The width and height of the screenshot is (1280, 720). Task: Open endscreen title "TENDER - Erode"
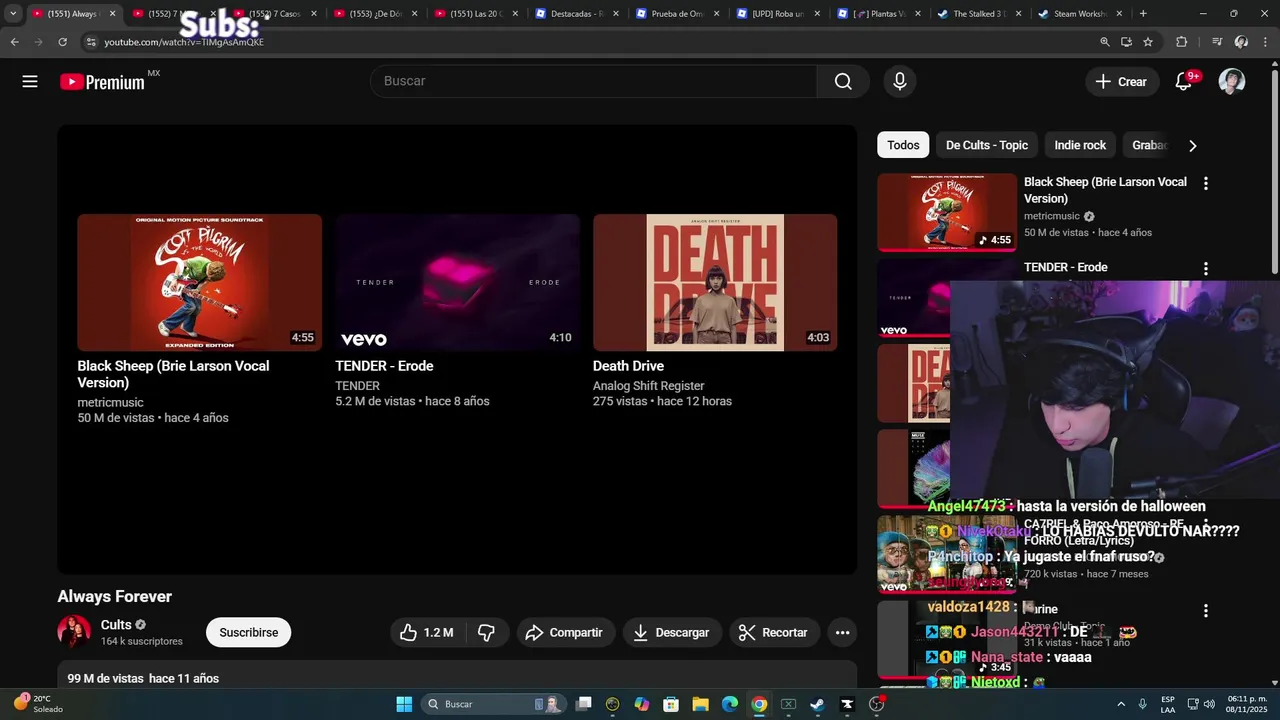[x=384, y=366]
